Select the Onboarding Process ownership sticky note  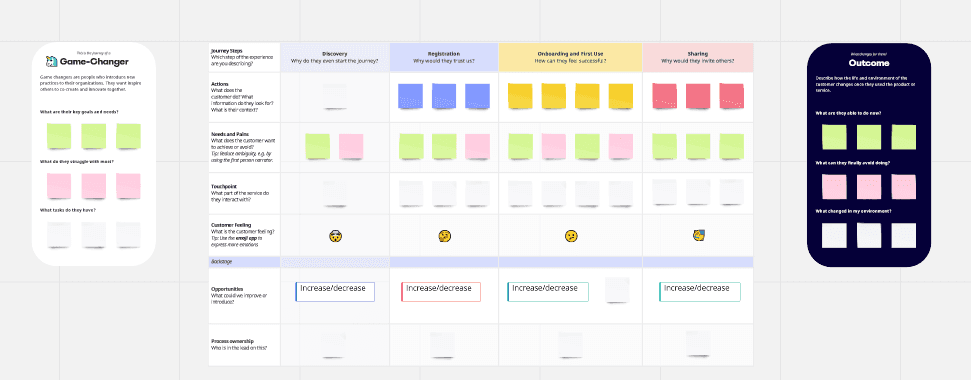(570, 344)
